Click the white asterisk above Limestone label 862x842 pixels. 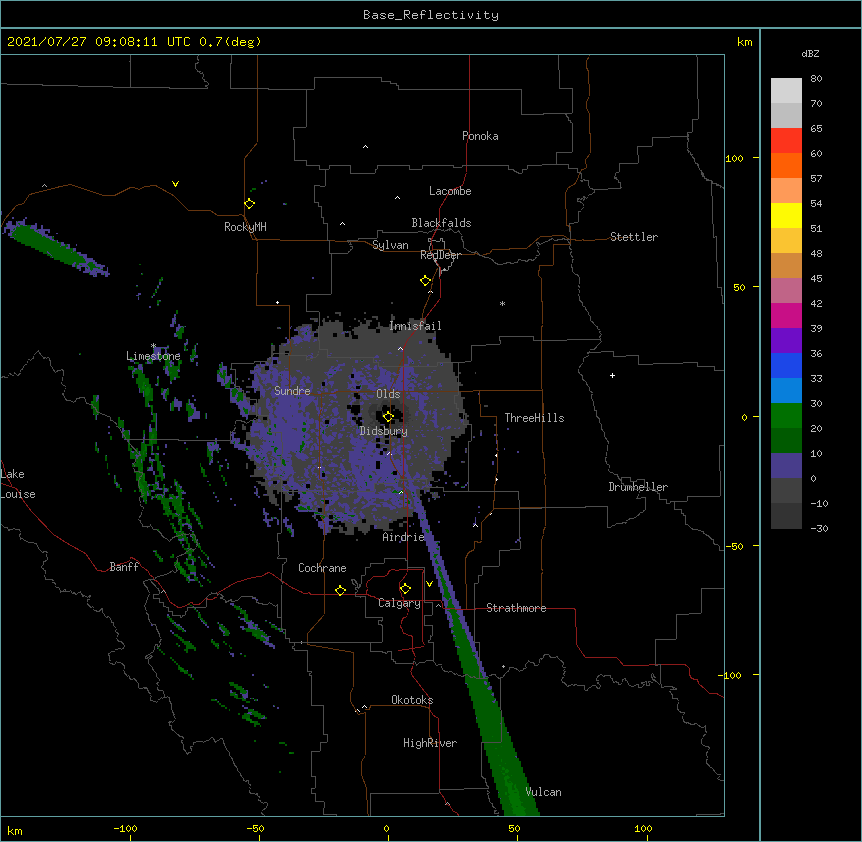click(154, 346)
